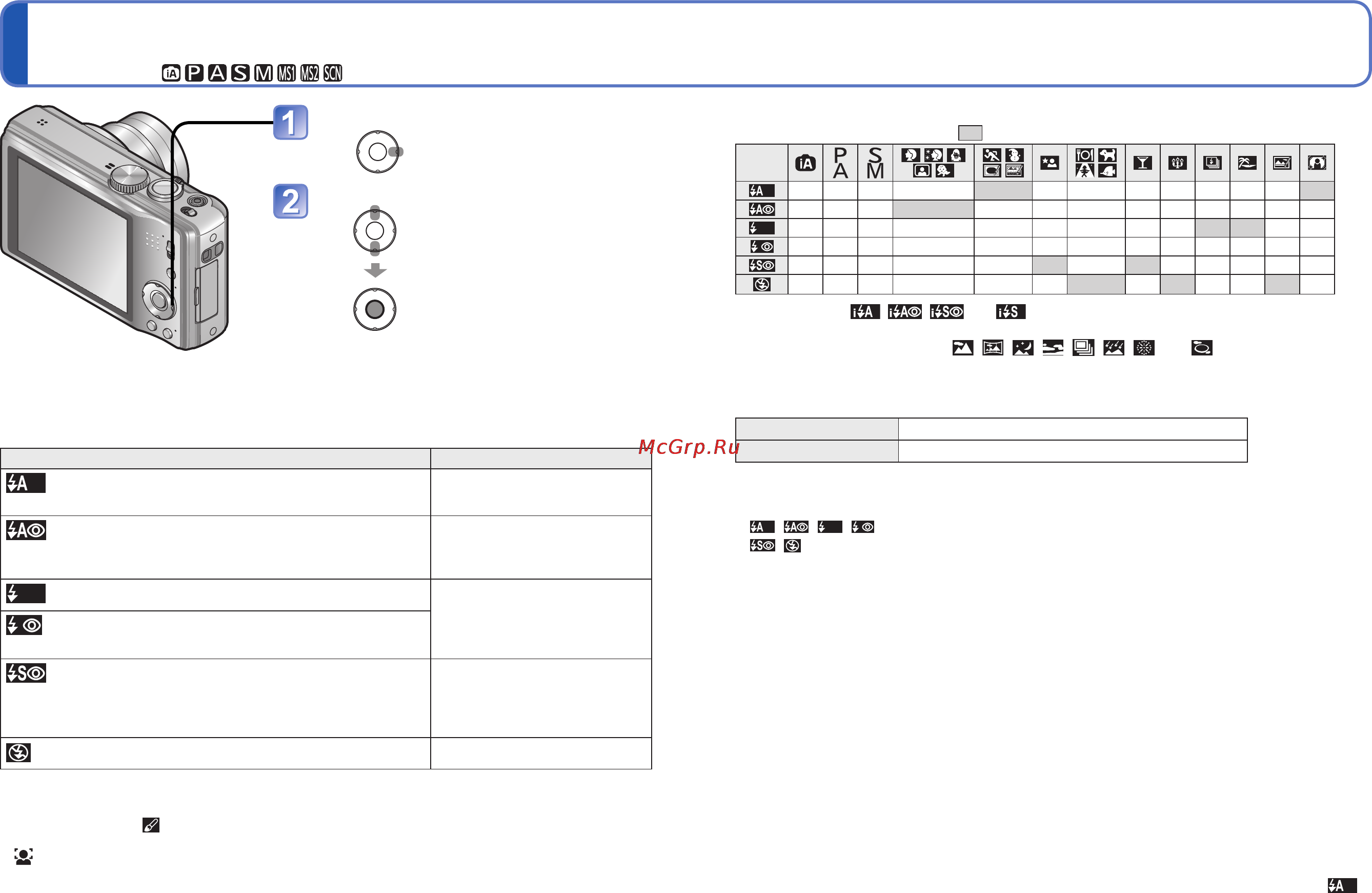Click the Panorama Assist scene icon
Image resolution: width=1372 pixels, height=893 pixels.
[993, 348]
